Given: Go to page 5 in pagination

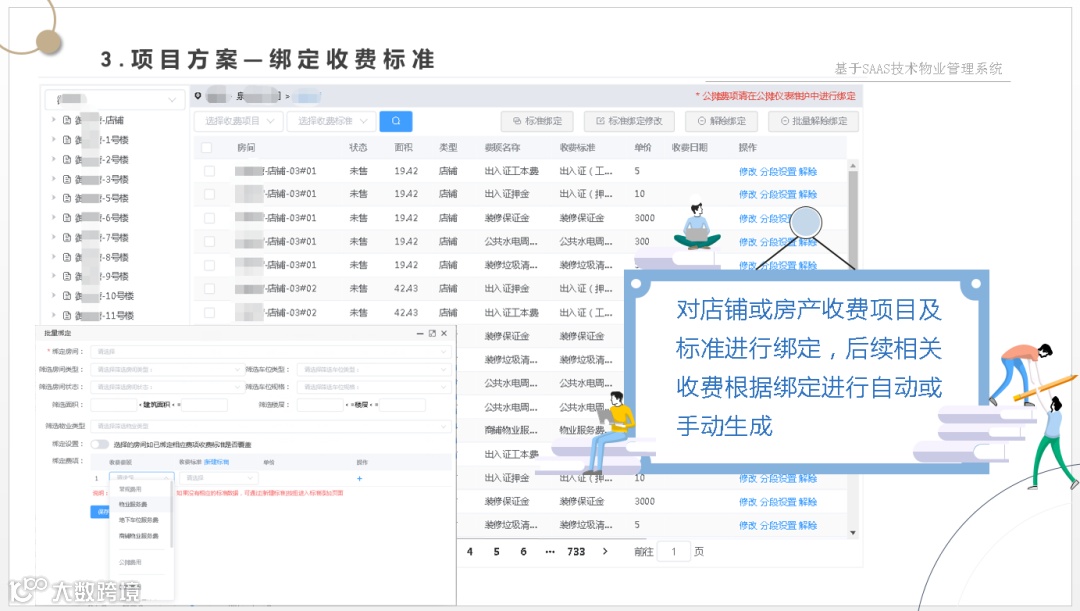Looking at the screenshot, I should point(496,552).
